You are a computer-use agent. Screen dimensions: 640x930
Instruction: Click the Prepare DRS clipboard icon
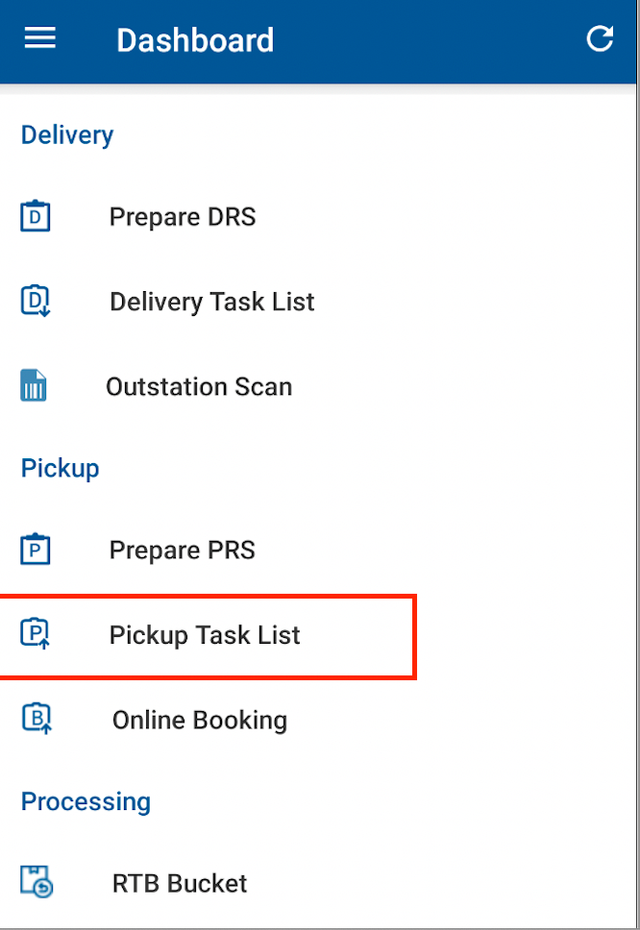click(36, 216)
